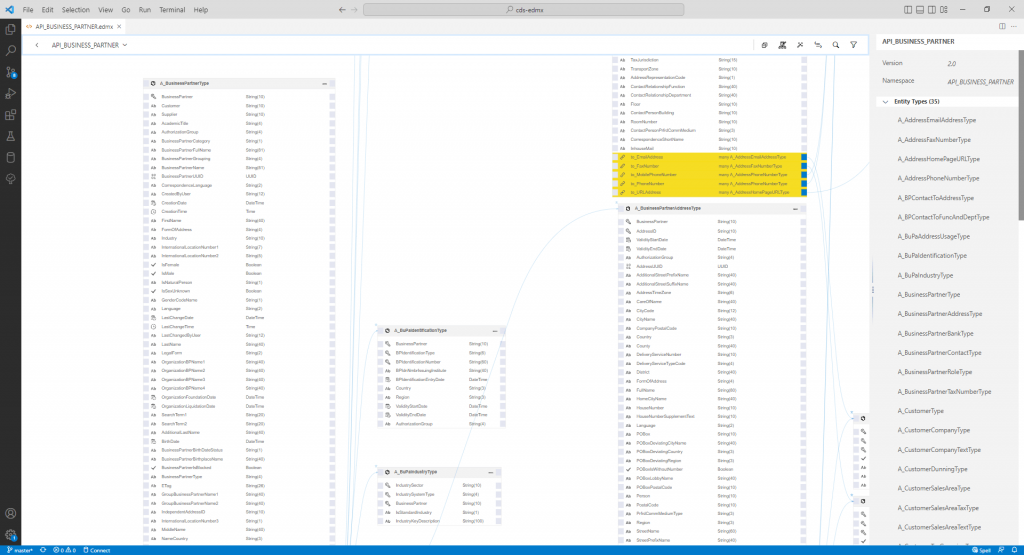Viewport: 1024px width, 555px height.
Task: Open the Edit menu
Action: point(48,10)
